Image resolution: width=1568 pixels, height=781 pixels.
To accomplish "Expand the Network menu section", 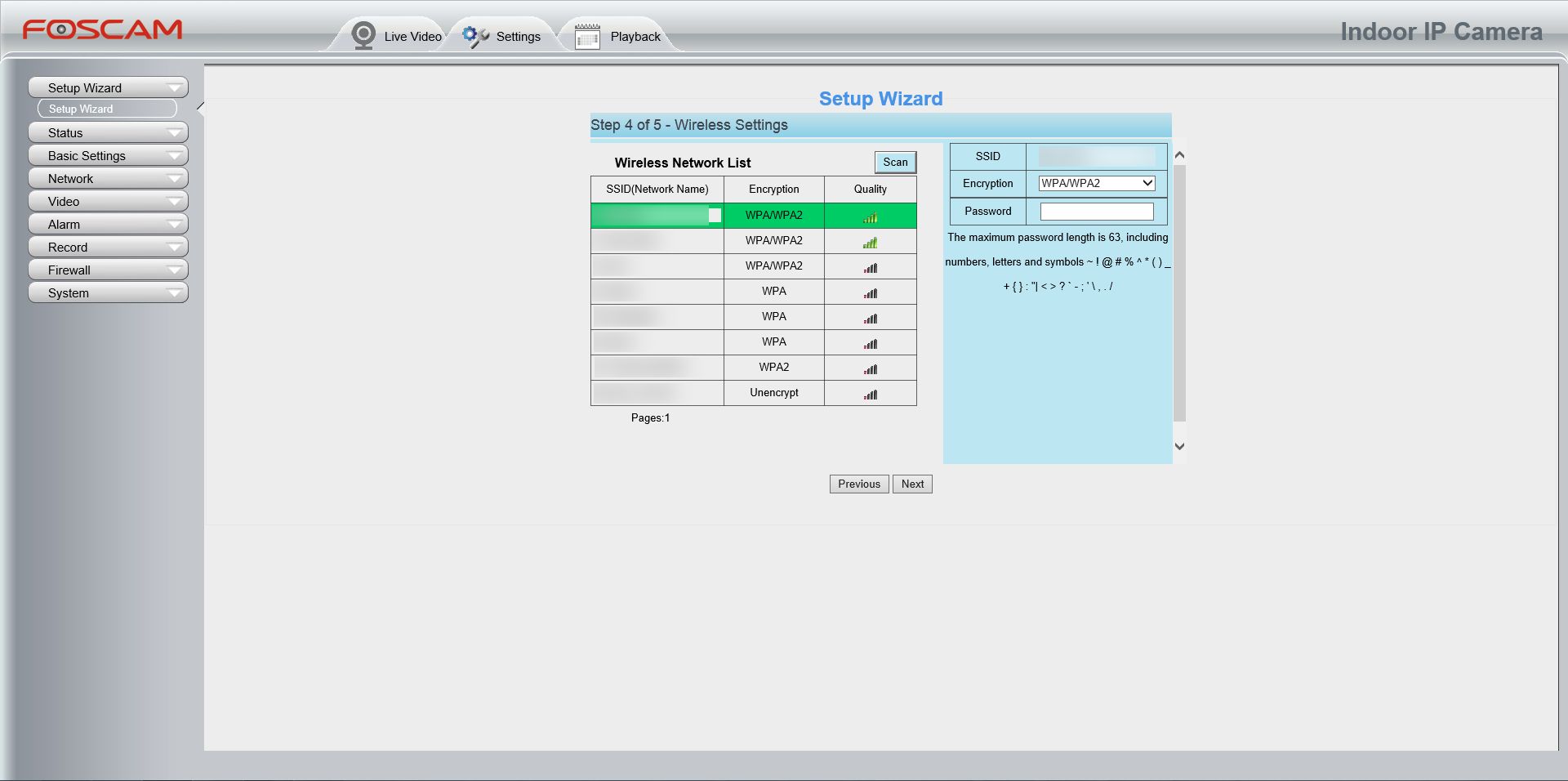I will [x=109, y=178].
